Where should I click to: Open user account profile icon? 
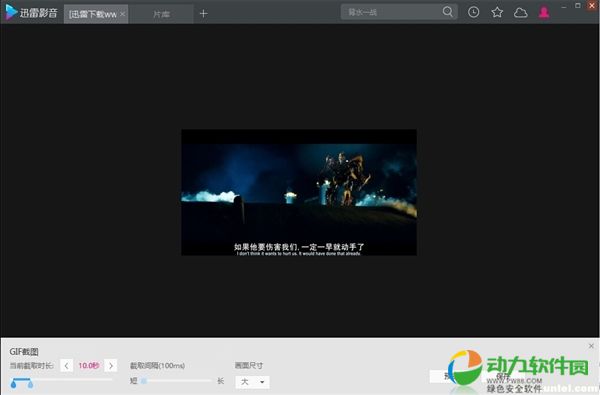pyautogui.click(x=544, y=12)
